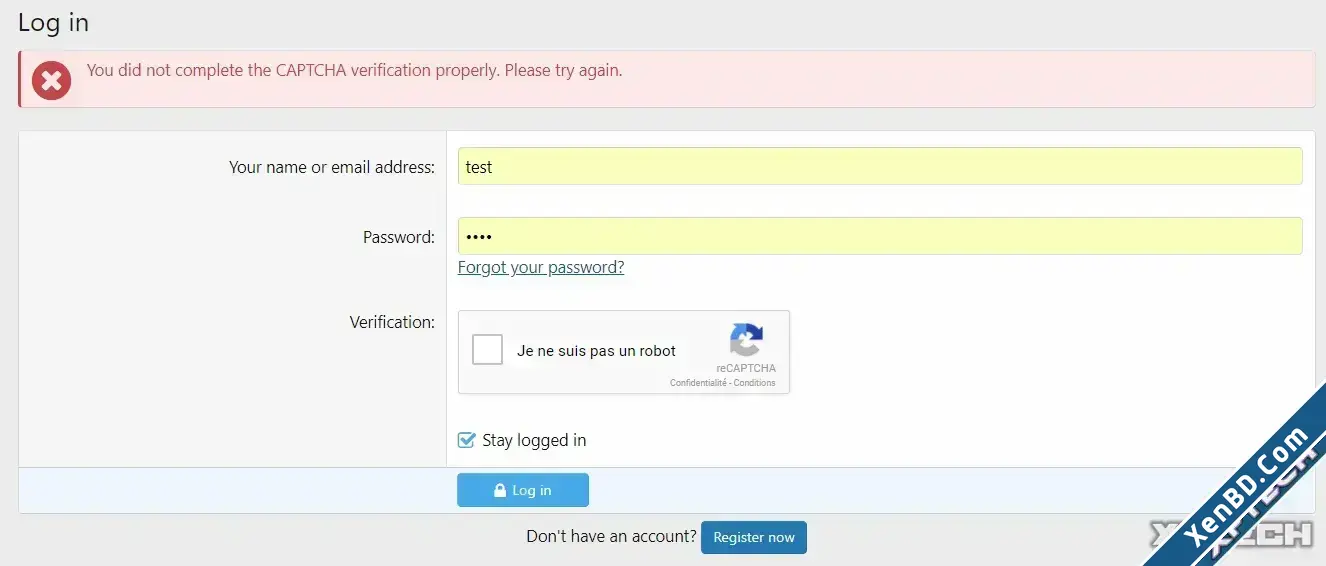Click the checkmark in Stay logged in box
Screen dimensions: 1326x566
click(x=466, y=439)
